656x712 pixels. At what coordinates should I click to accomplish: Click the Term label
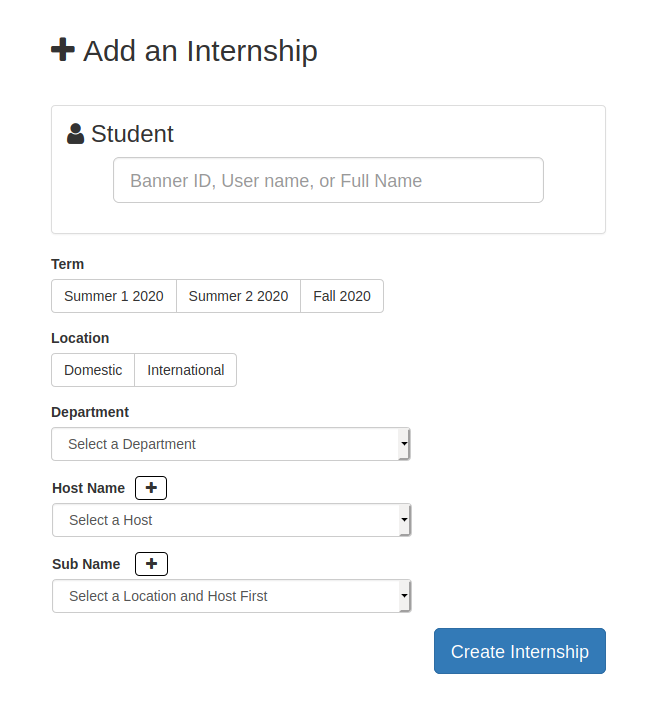point(68,264)
